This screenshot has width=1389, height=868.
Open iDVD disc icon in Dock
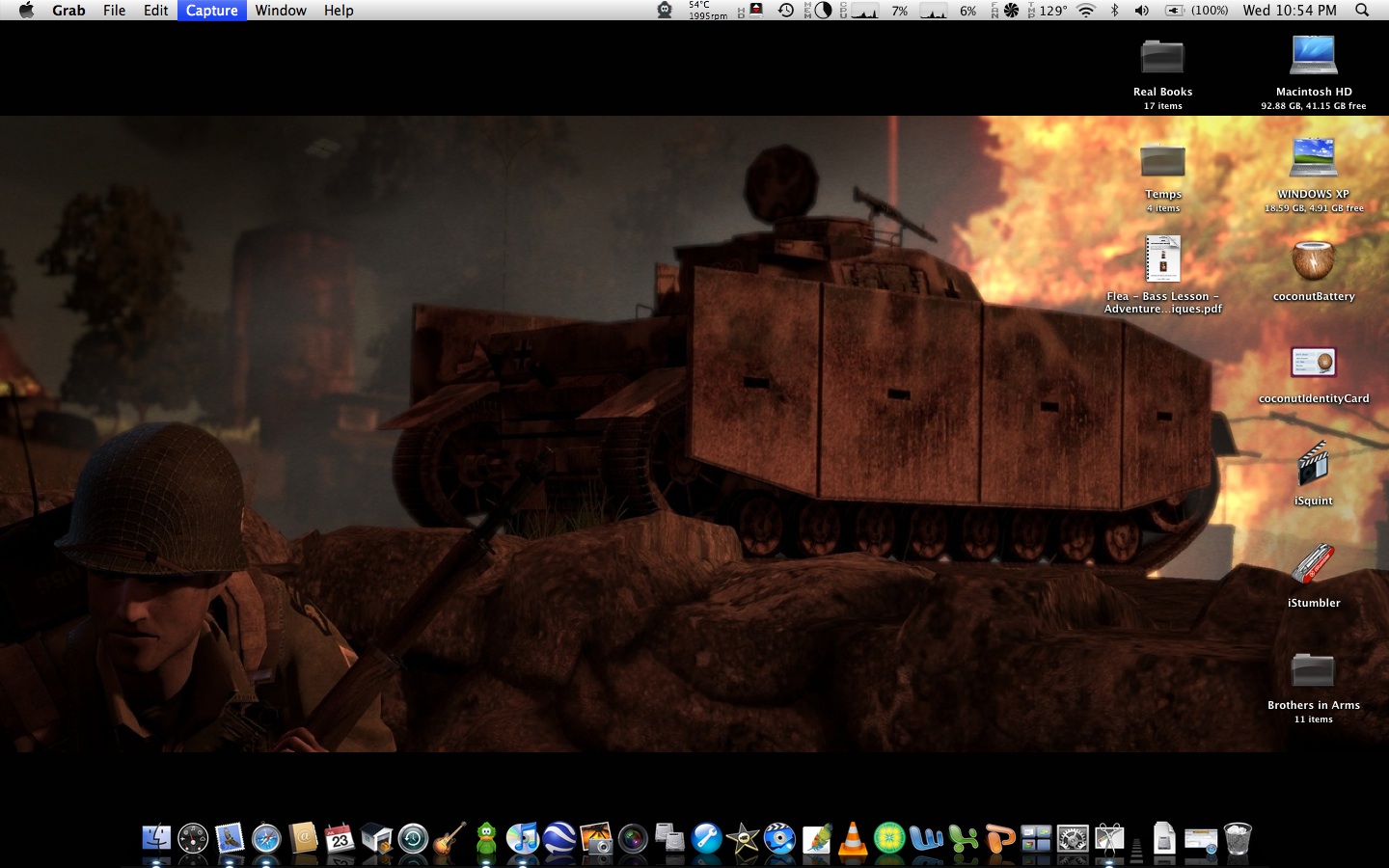click(x=779, y=839)
